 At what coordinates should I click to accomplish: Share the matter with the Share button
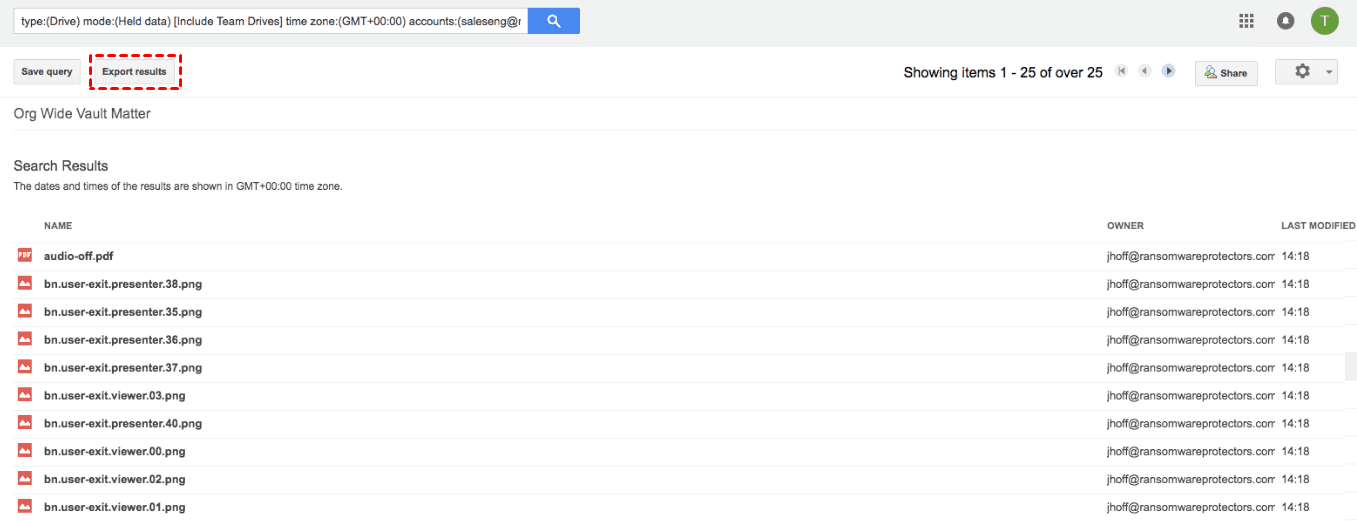pos(1225,73)
